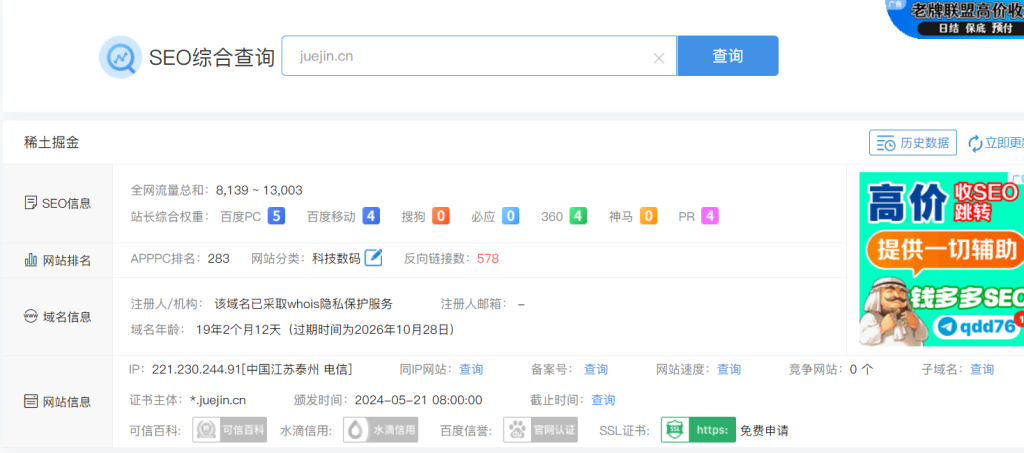Click the 稀土掘金 site title
The image size is (1024, 453).
tap(50, 142)
